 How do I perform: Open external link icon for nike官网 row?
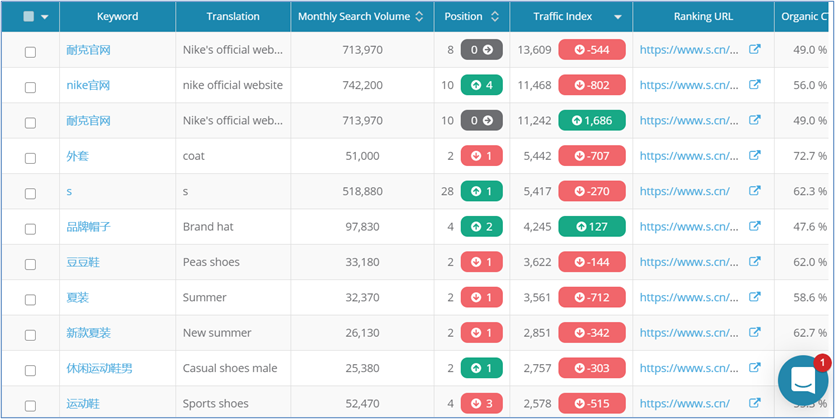(x=755, y=85)
